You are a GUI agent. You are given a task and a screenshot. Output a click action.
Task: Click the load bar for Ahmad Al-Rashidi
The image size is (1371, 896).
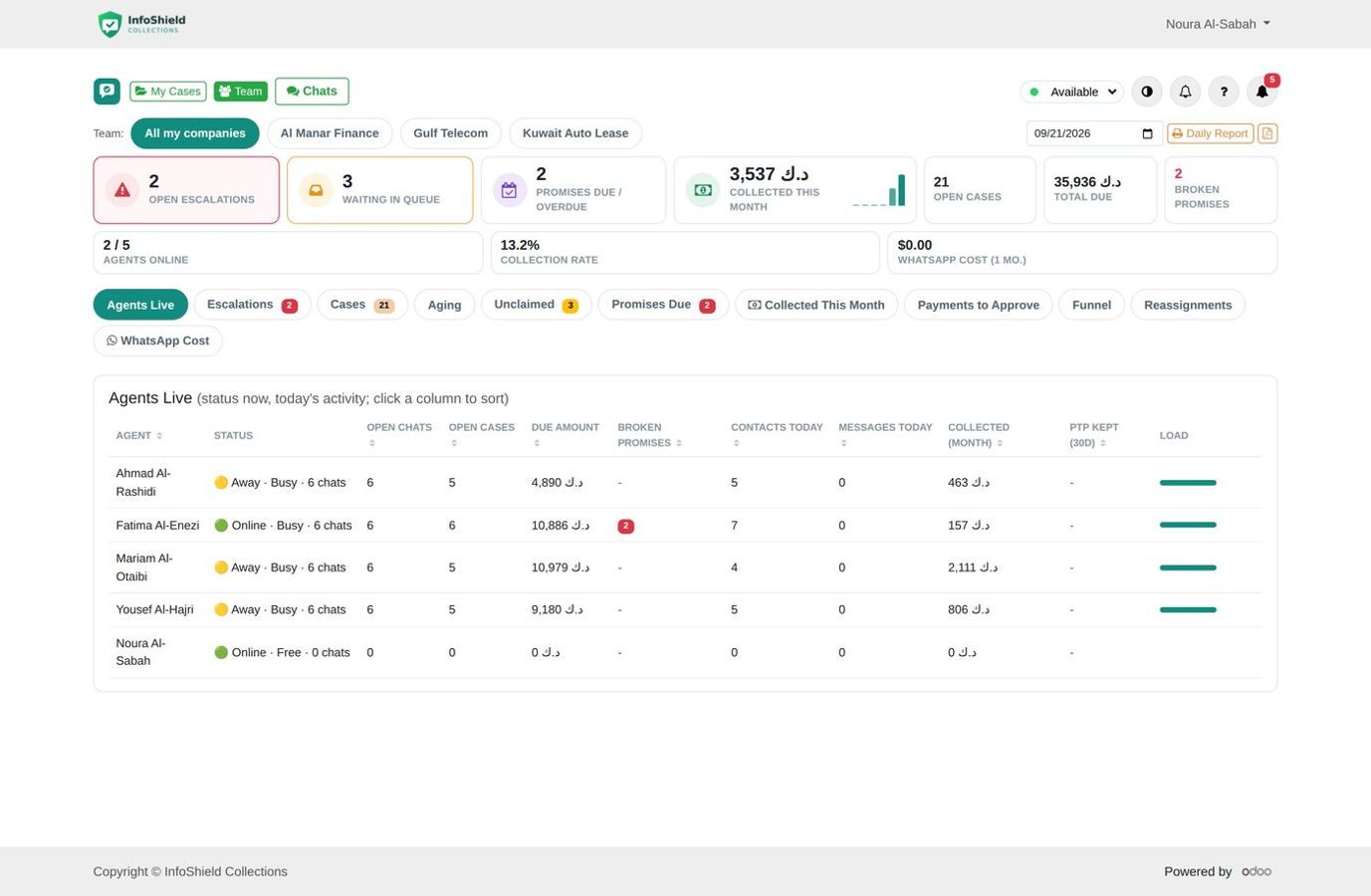[1188, 483]
